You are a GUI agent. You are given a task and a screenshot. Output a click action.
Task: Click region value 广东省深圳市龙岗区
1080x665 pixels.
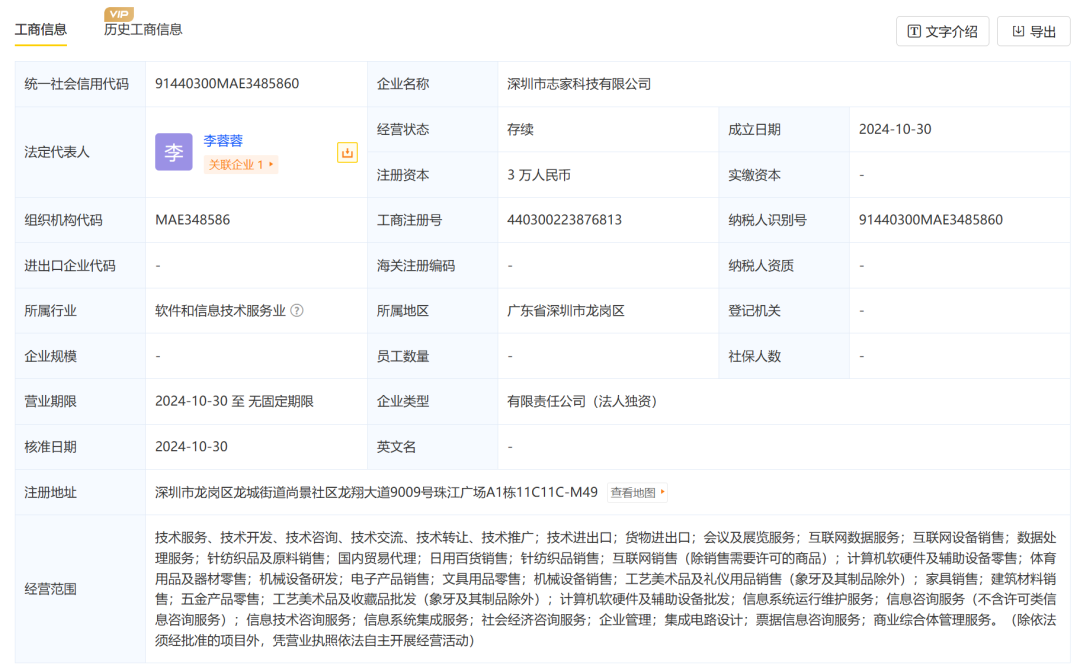click(x=566, y=311)
